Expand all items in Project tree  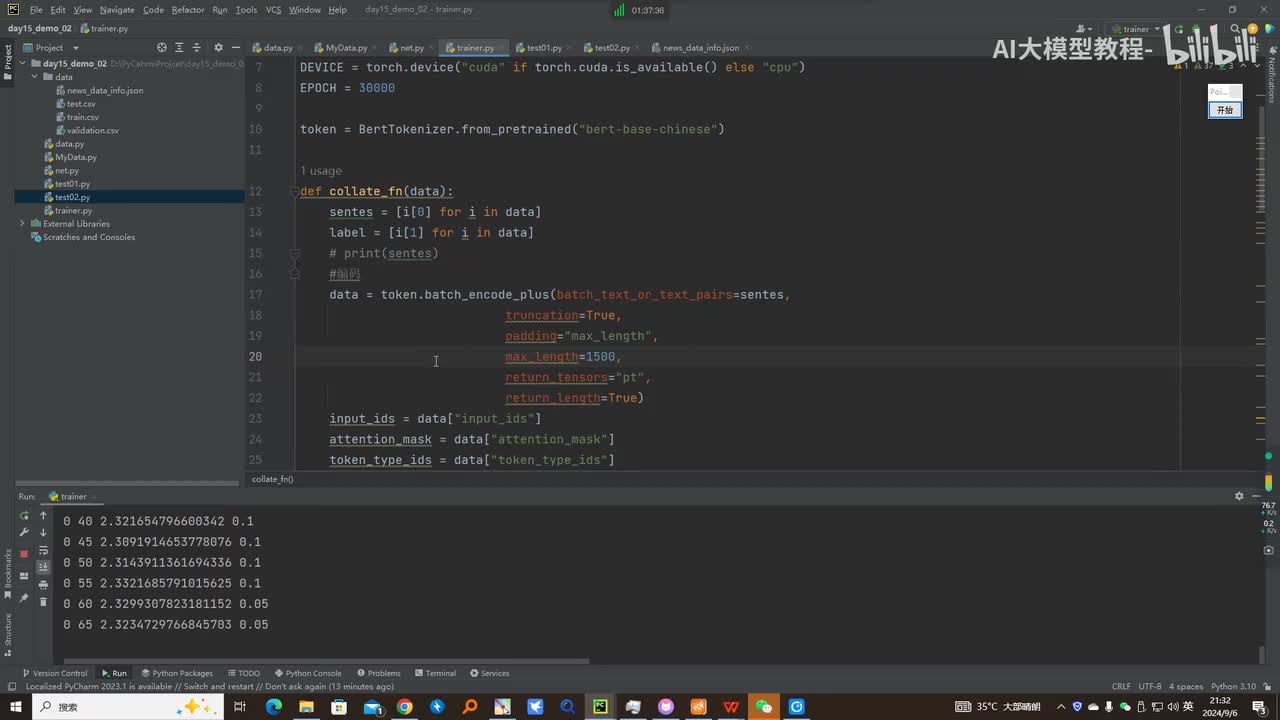180,48
